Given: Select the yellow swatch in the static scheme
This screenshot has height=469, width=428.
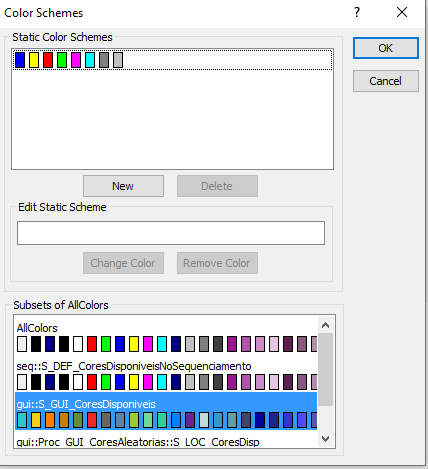Looking at the screenshot, I should point(34,60).
